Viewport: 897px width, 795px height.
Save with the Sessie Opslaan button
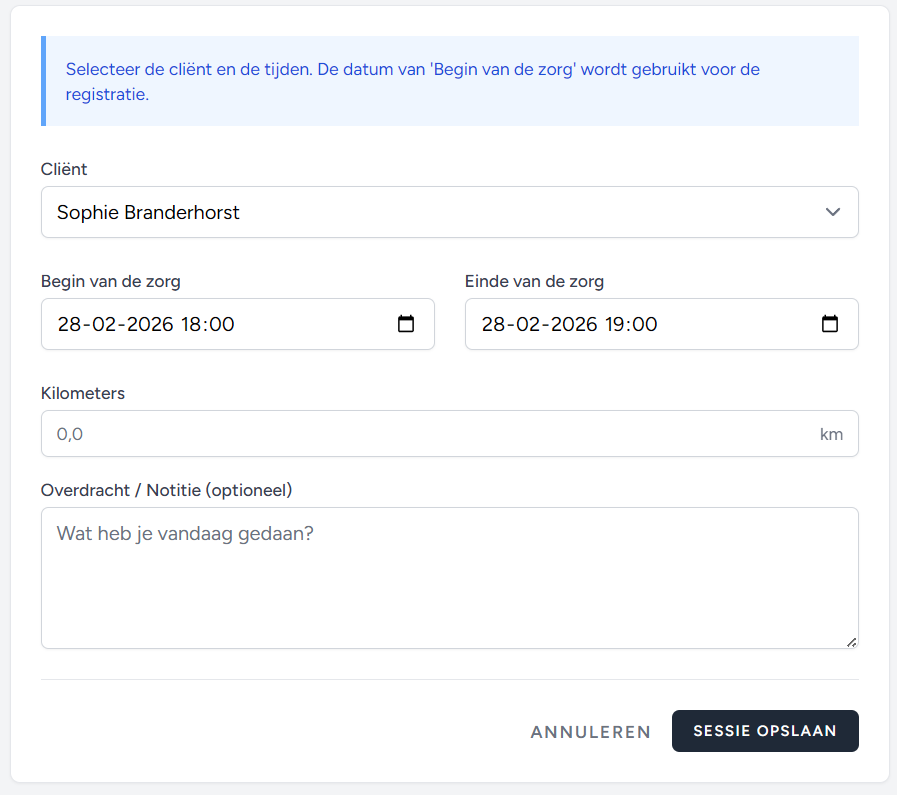pyautogui.click(x=765, y=731)
